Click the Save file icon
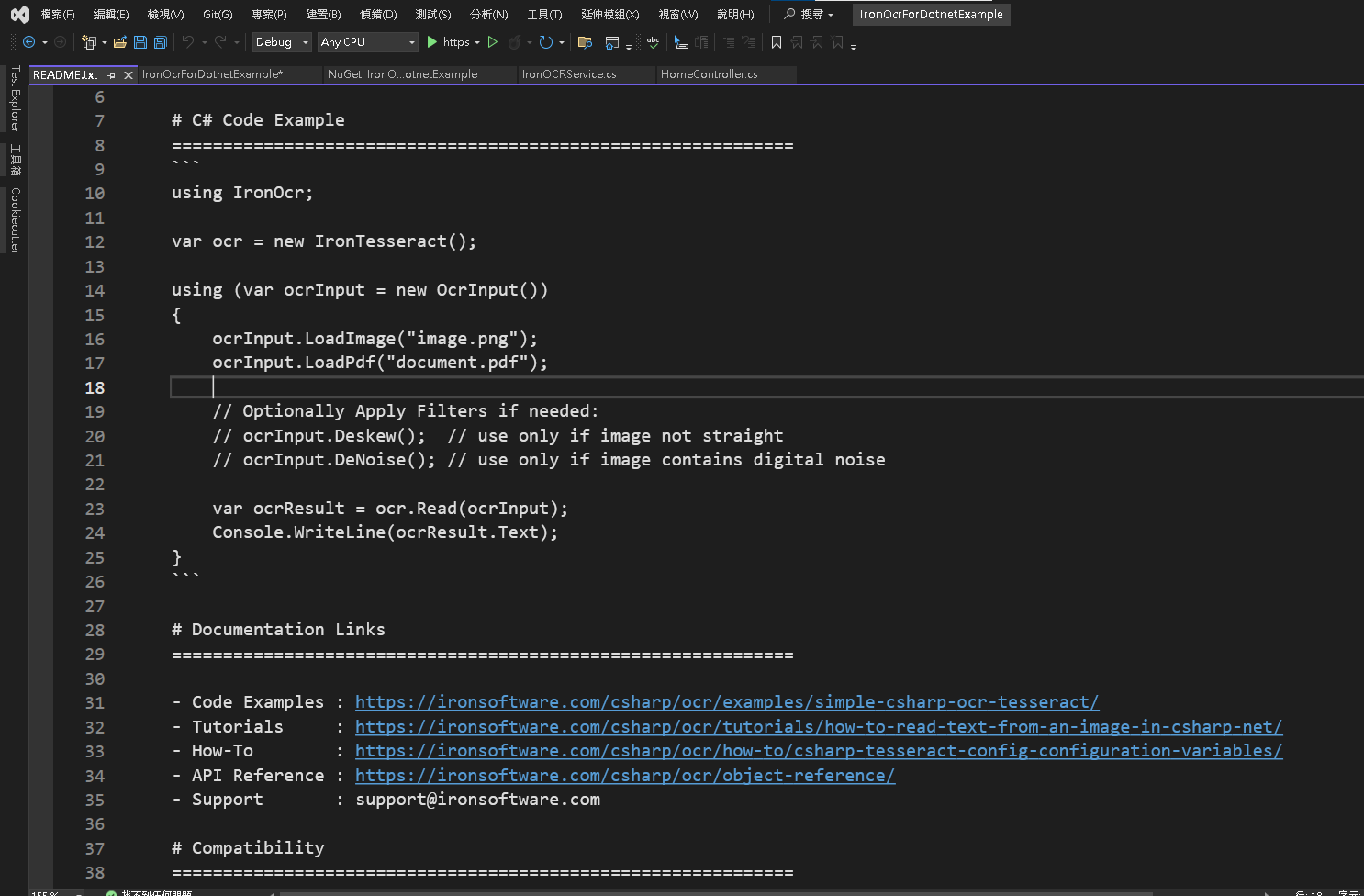This screenshot has height=896, width=1364. (140, 42)
